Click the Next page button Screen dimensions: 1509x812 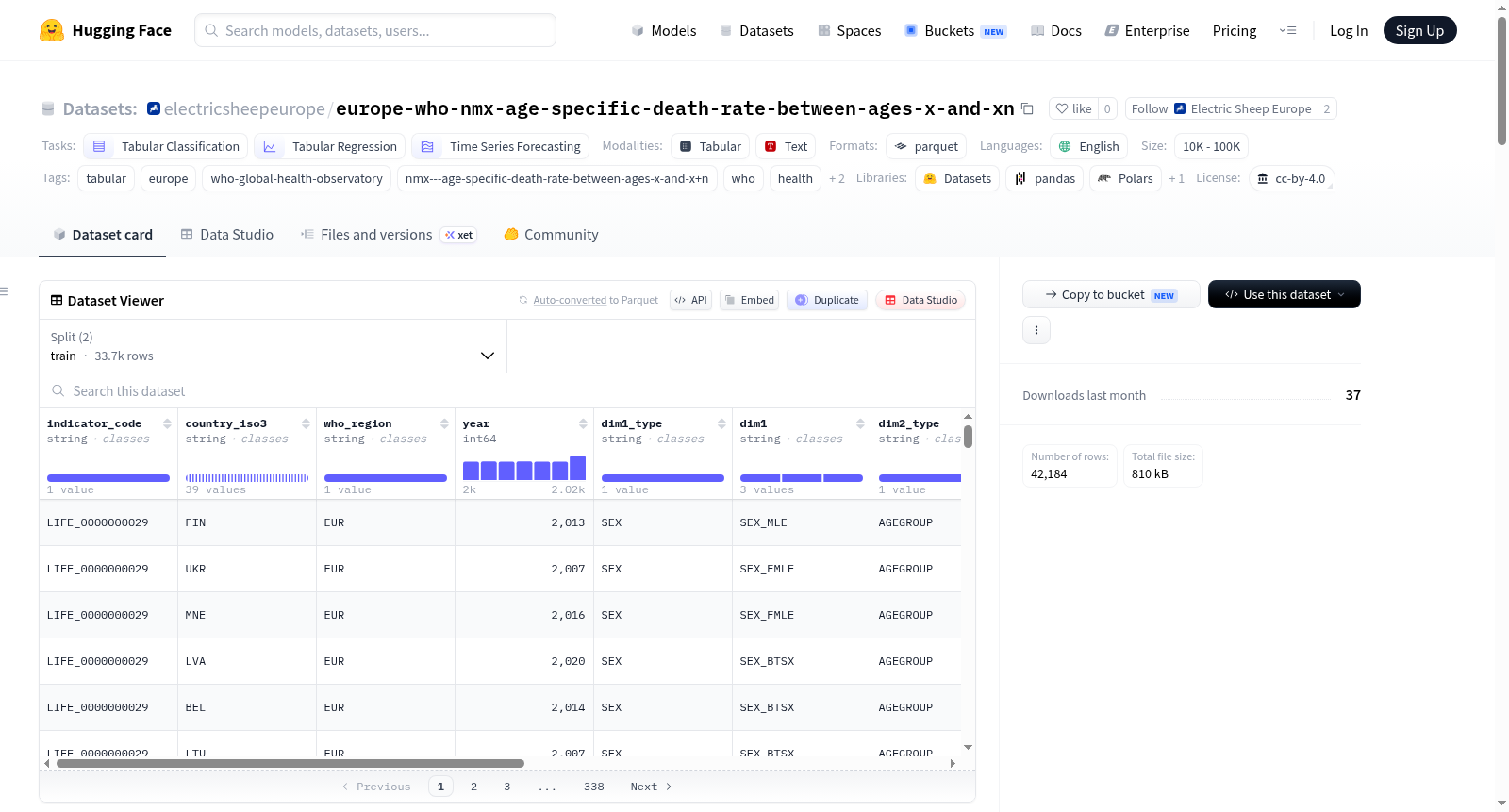[x=651, y=787]
